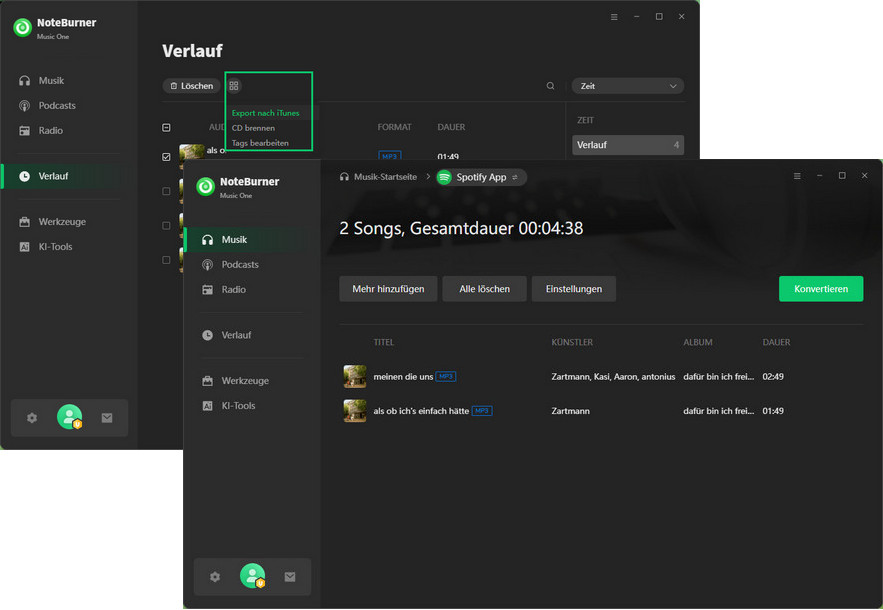Open the user profile avatar in front window
This screenshot has width=883, height=610.
(252, 576)
